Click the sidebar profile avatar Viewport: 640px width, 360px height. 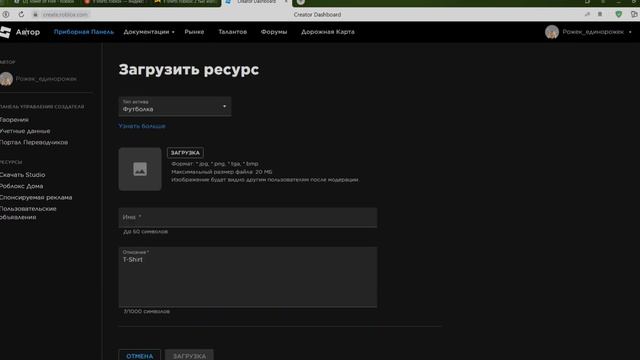point(6,79)
